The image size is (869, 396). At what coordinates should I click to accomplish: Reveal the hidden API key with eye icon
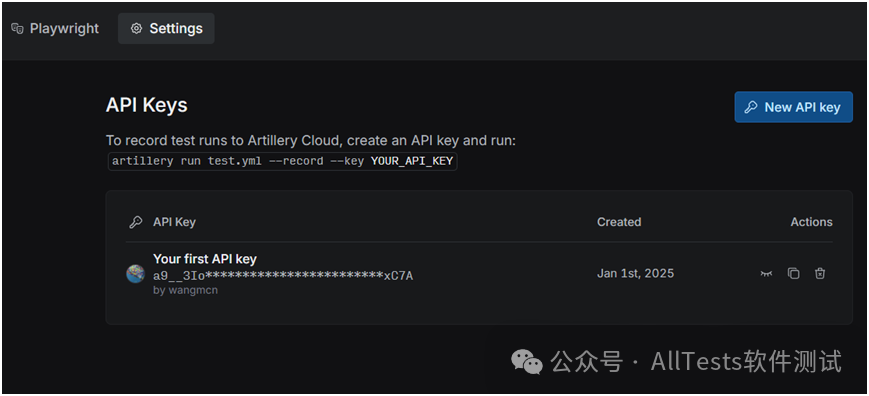point(766,274)
